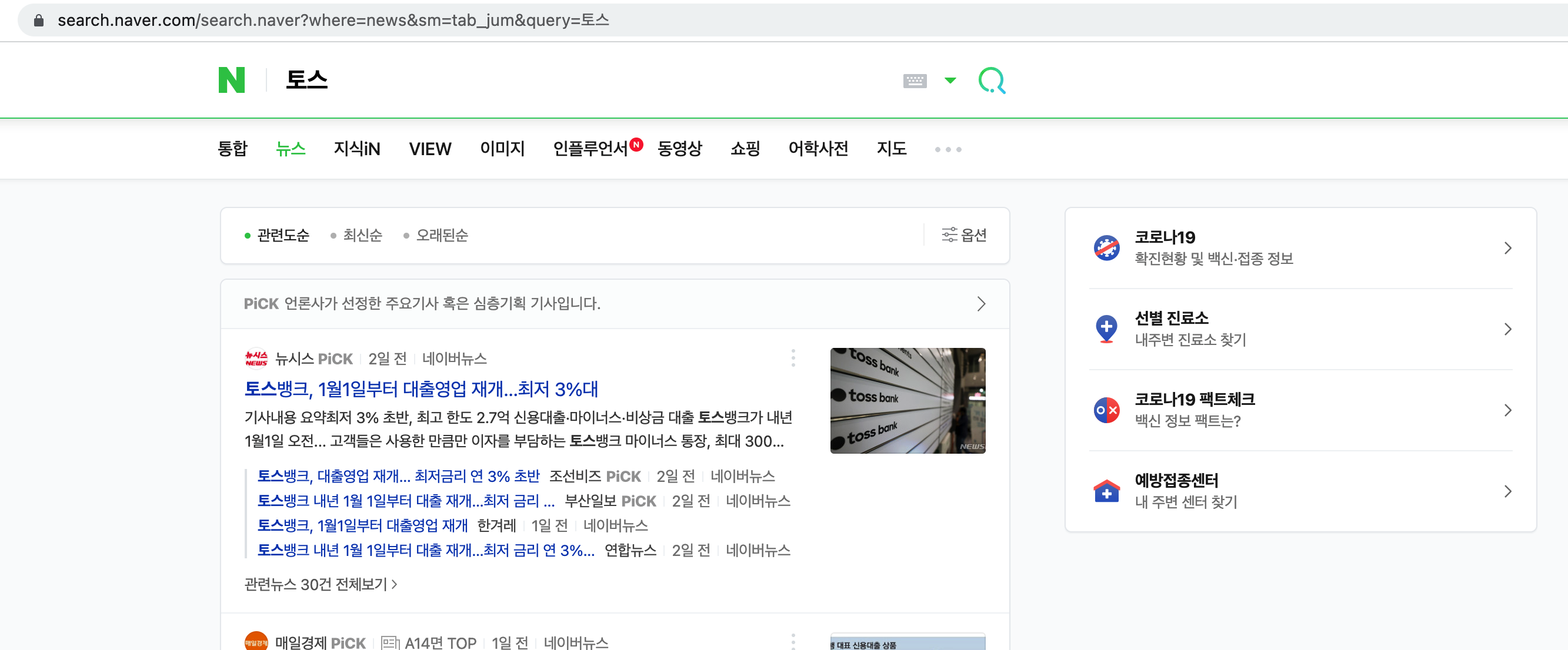1568x650 pixels.
Task: Expand the PiCK info banner chevron
Action: click(980, 303)
